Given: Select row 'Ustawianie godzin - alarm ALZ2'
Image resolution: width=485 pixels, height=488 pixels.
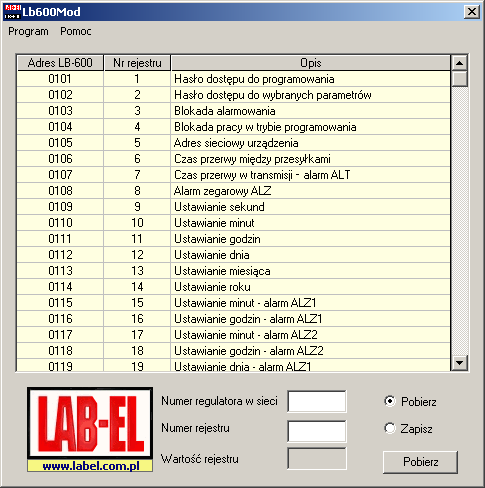Looking at the screenshot, I should (233, 351).
